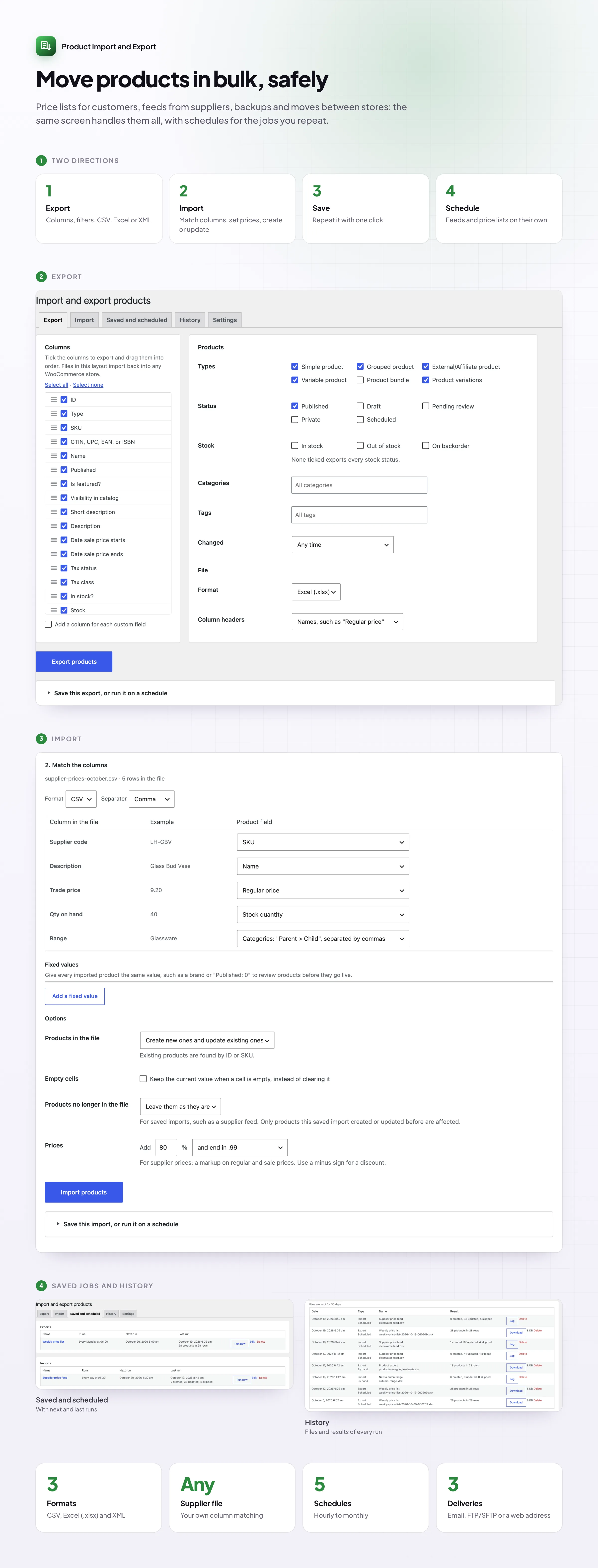Expand 'Save this export, or run it on a schedule'

(110, 693)
